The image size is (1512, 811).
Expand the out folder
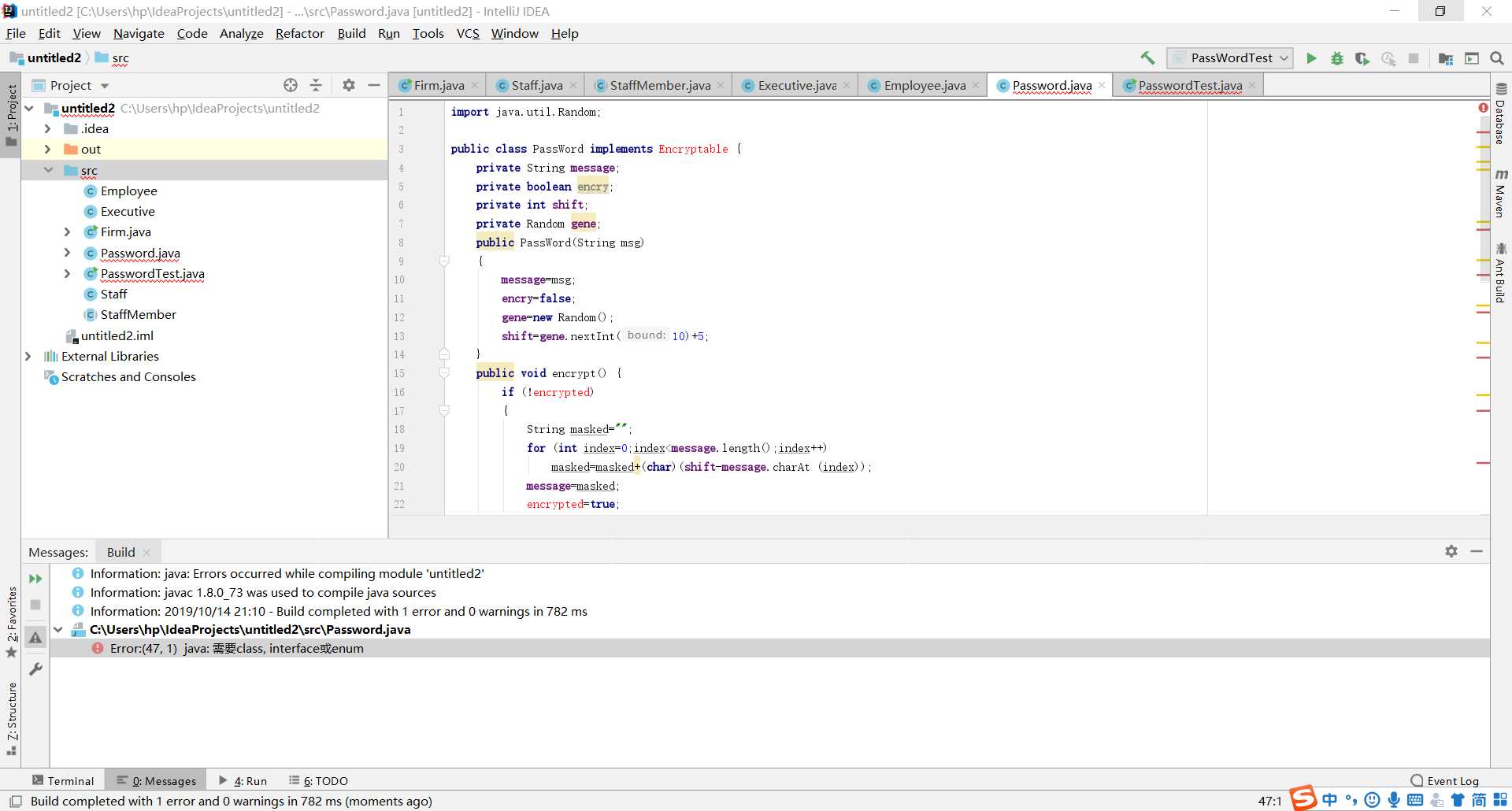coord(47,149)
